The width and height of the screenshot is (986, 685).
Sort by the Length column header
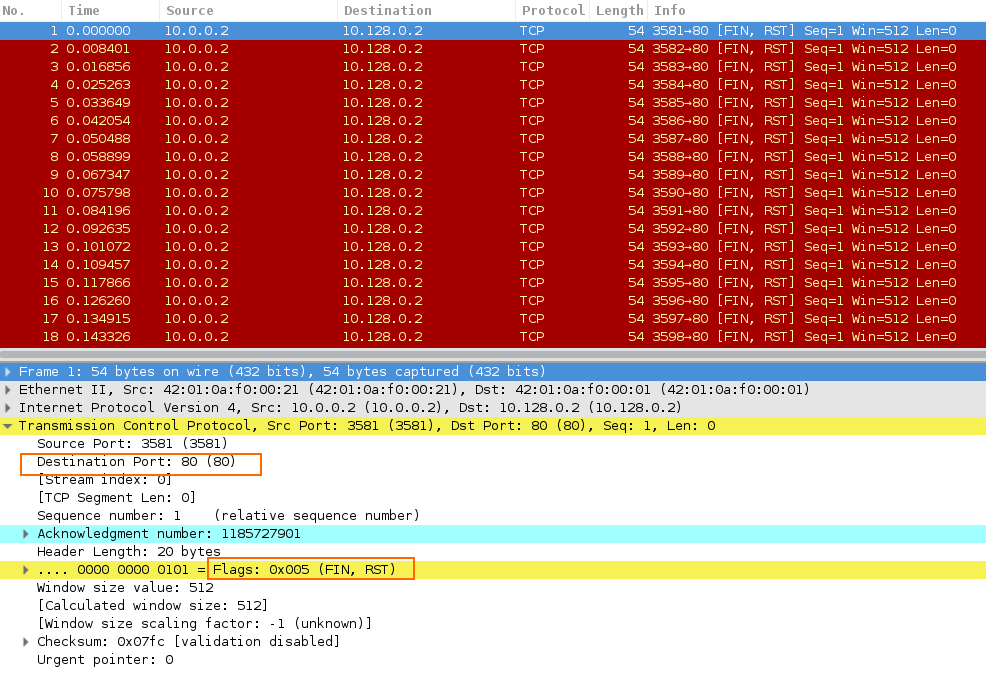(x=619, y=10)
